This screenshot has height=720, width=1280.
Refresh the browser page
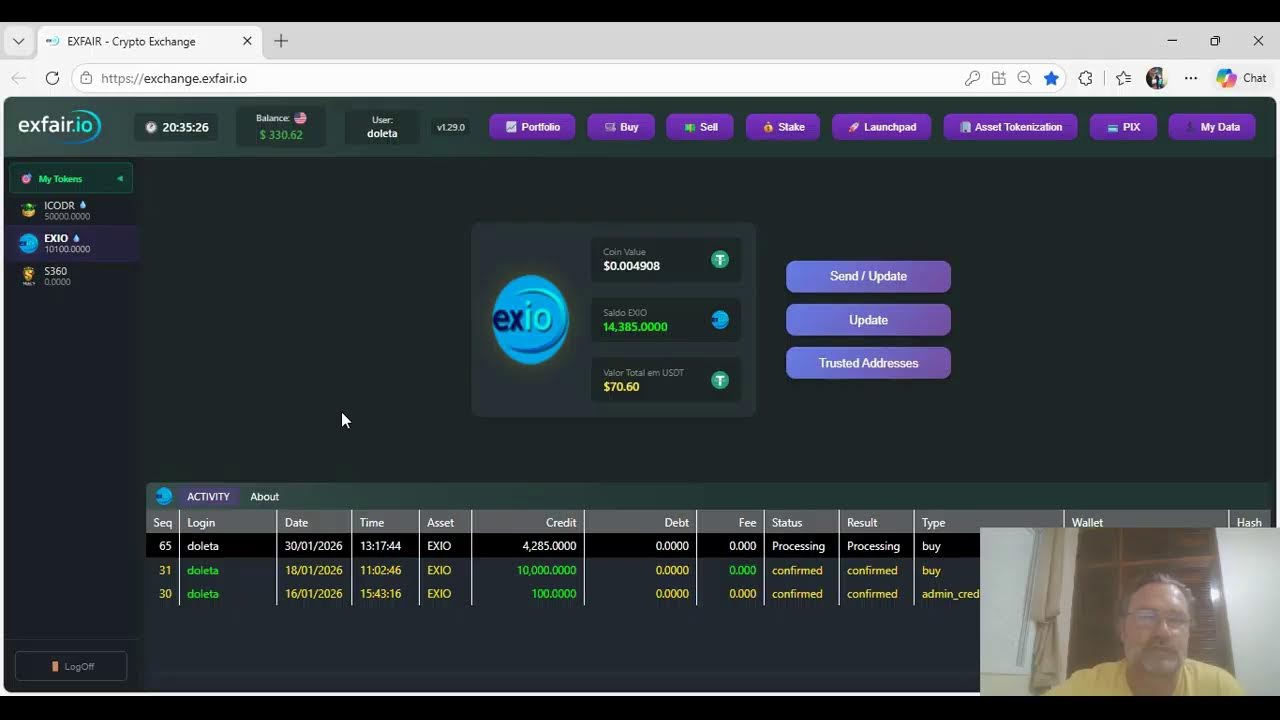(x=52, y=78)
